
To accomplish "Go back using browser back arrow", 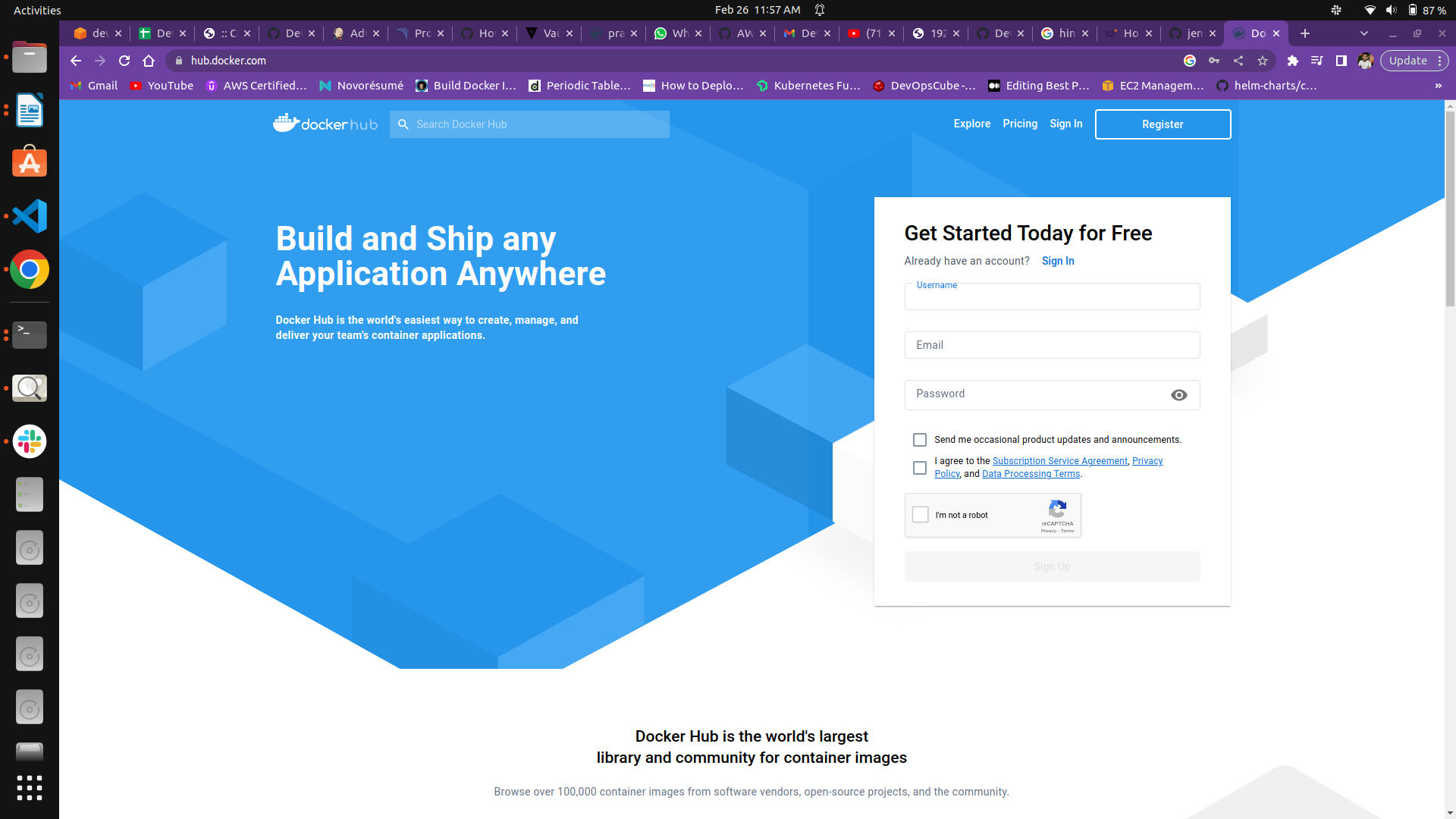I will (x=76, y=61).
